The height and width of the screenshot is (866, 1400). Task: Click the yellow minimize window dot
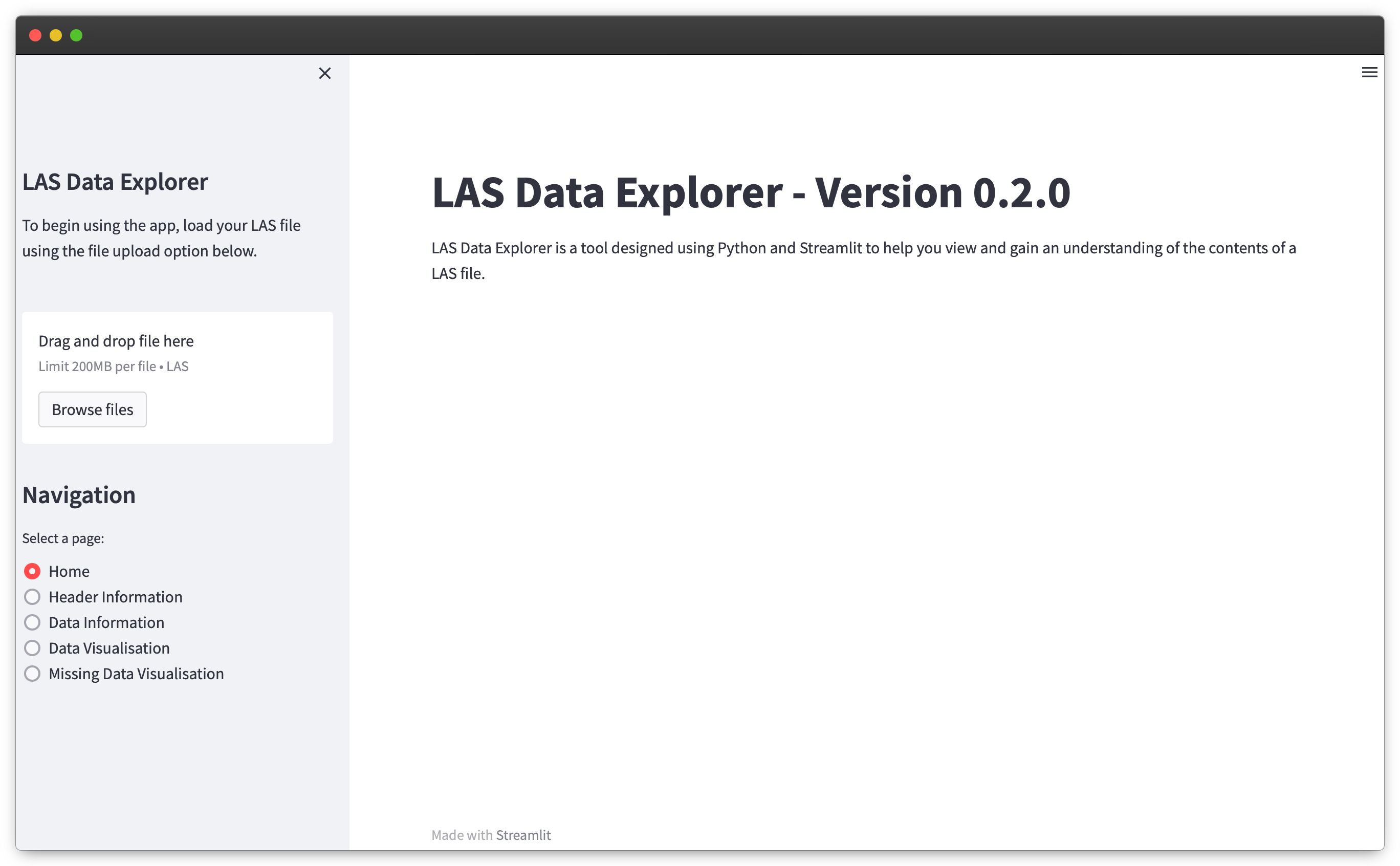pos(56,35)
